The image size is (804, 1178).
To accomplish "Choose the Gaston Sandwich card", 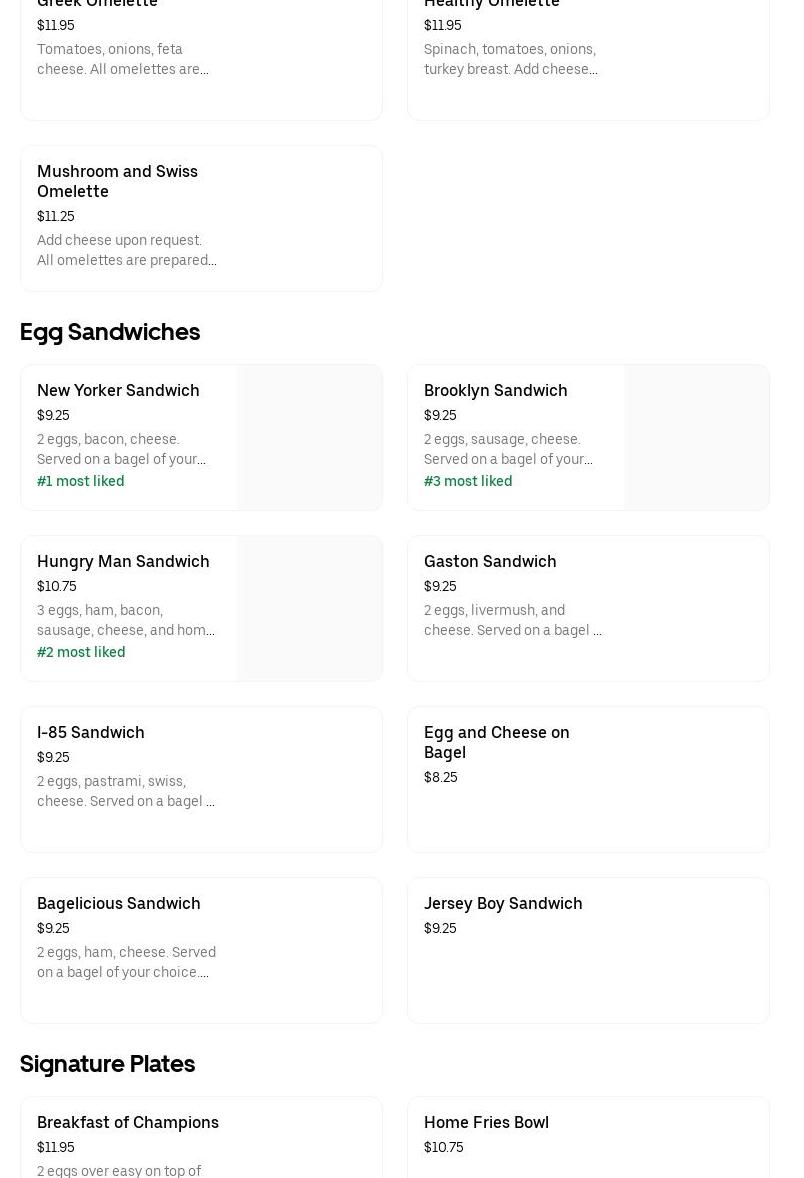I will 490,562.
